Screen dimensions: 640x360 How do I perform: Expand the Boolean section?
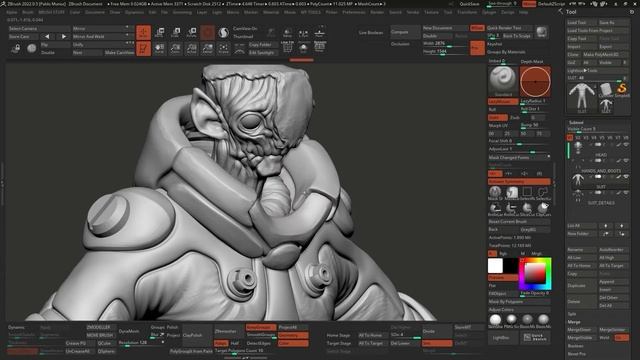click(576, 346)
